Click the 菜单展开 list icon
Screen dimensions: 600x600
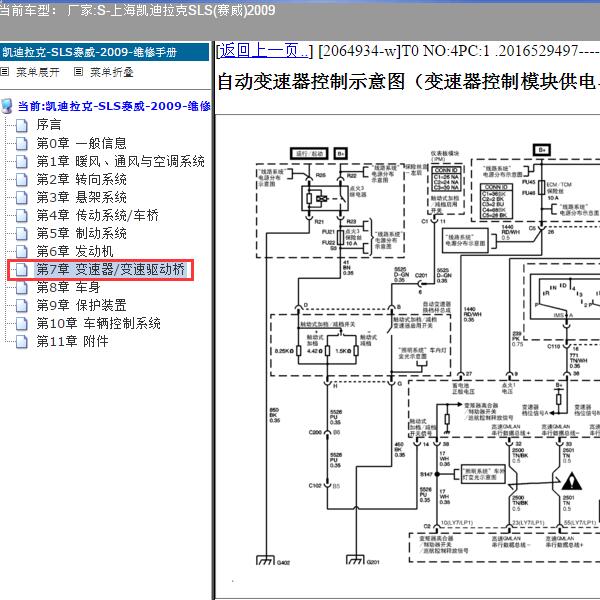5,72
